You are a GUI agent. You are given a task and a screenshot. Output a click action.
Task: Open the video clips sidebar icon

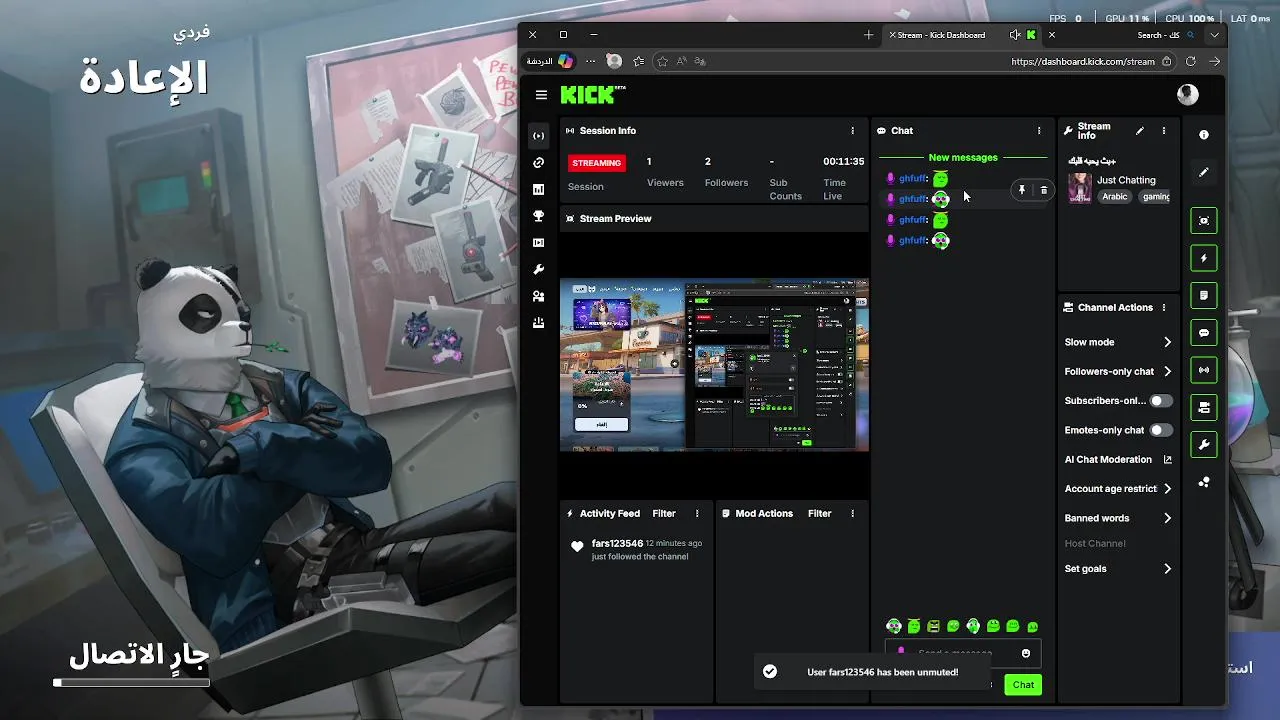(539, 243)
